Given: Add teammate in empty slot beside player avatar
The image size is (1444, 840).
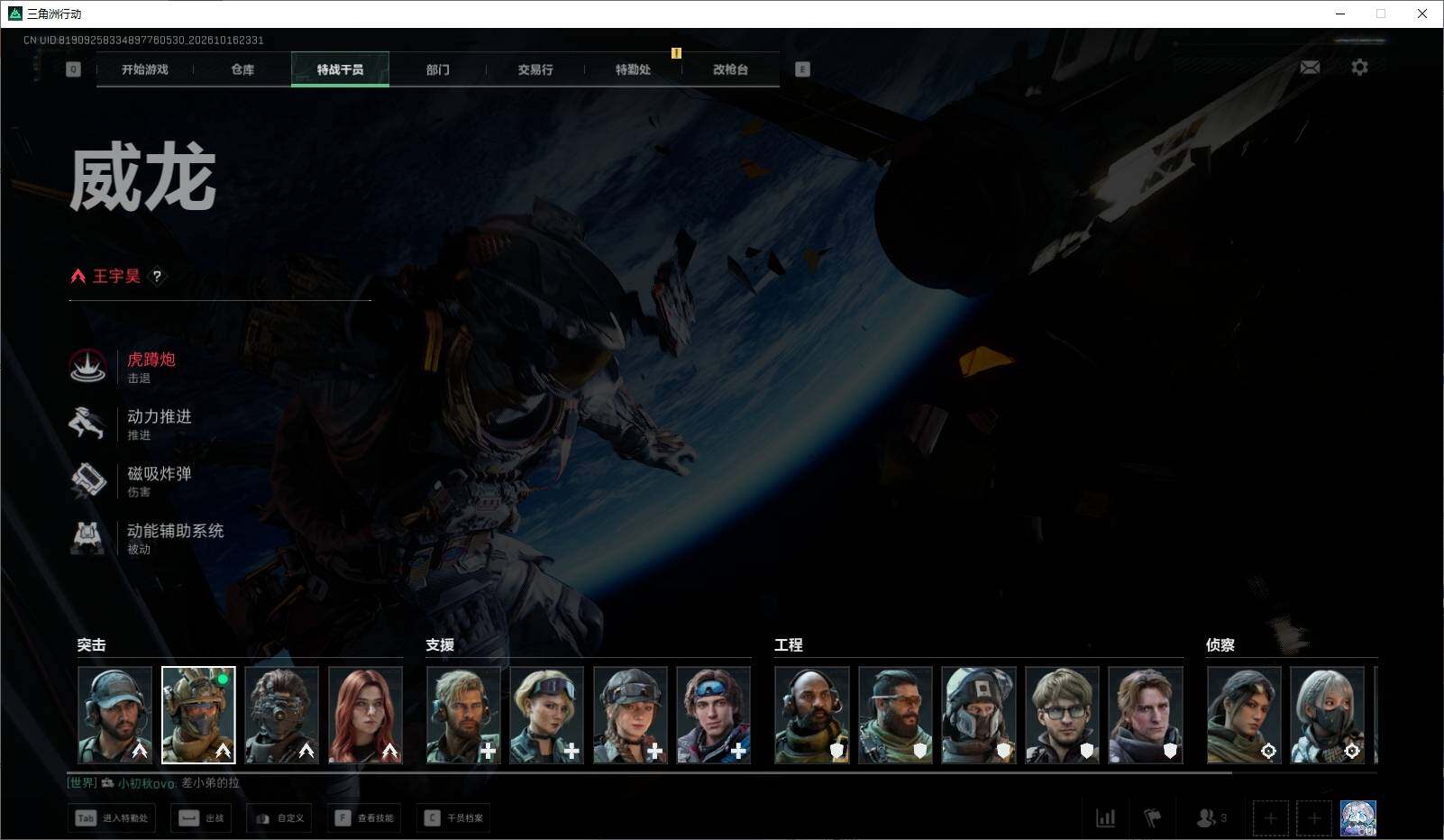Looking at the screenshot, I should click(x=1313, y=818).
